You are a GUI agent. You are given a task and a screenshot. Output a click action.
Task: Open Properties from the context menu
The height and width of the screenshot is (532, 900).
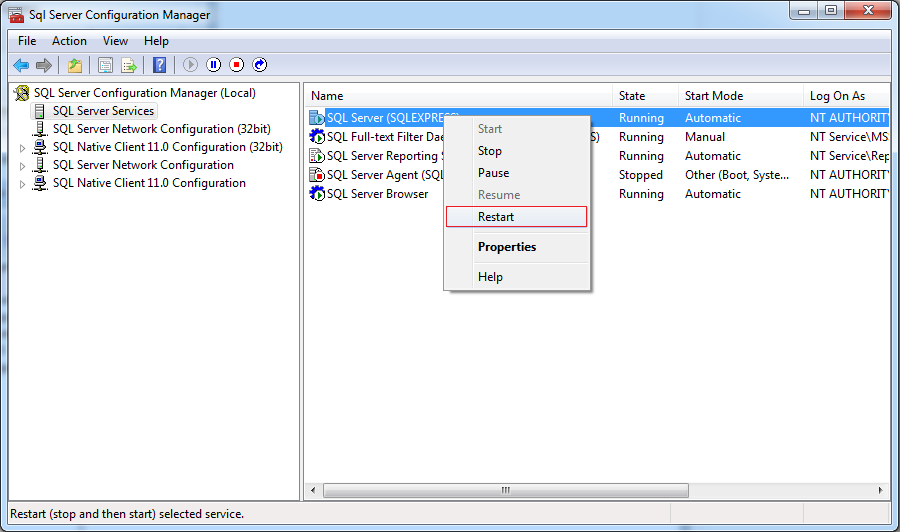(x=517, y=247)
